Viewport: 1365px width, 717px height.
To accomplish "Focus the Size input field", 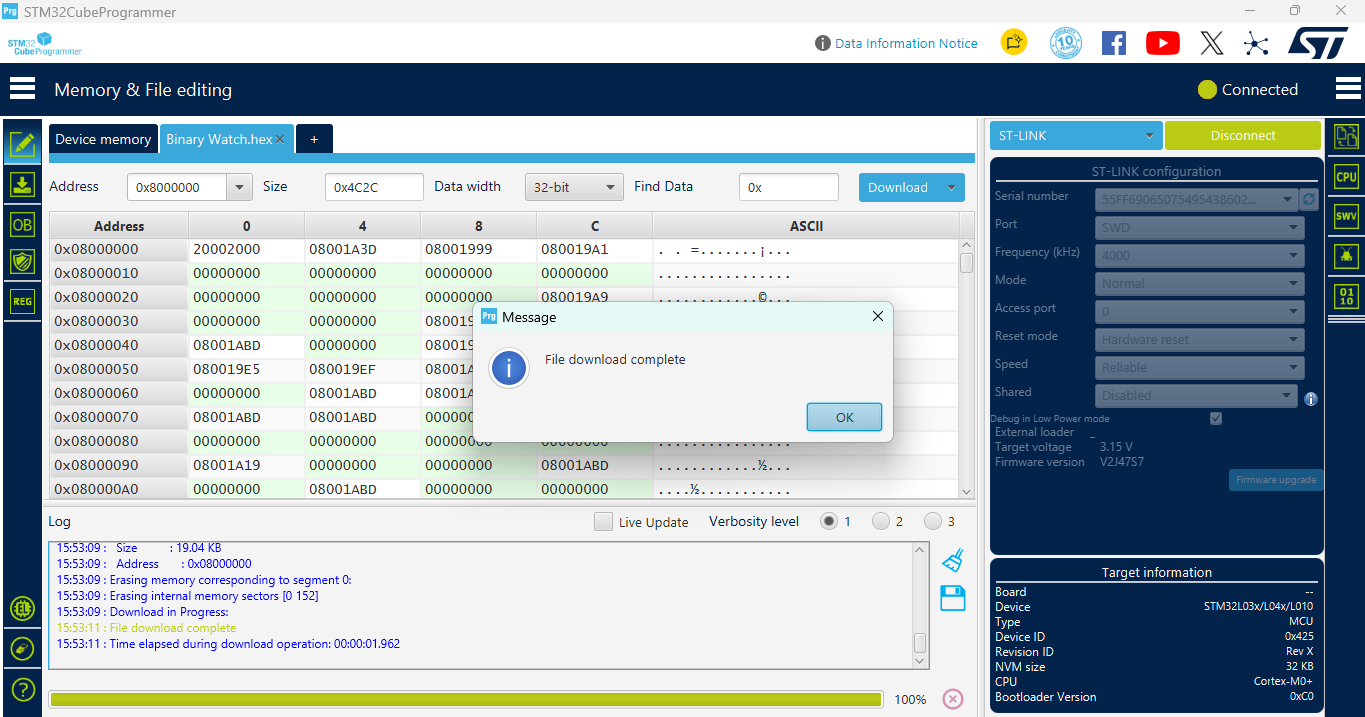I will (x=373, y=187).
